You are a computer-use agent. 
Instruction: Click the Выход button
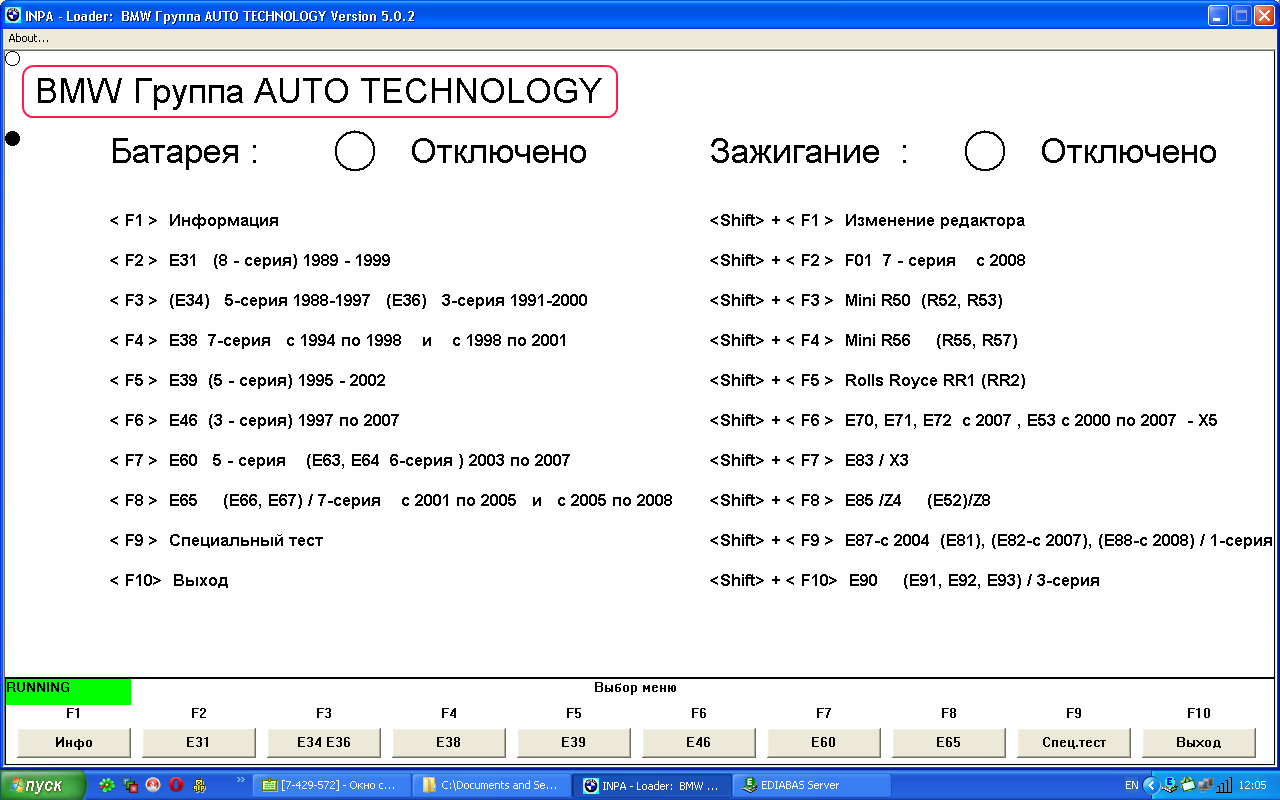(x=1199, y=742)
